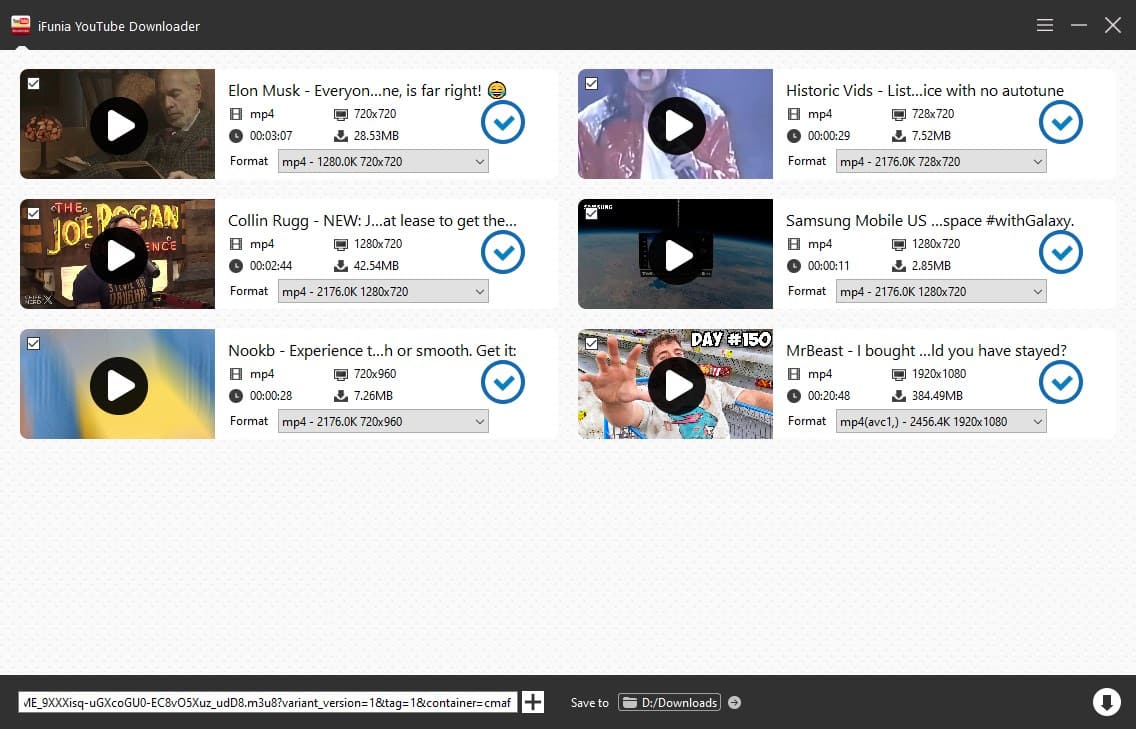
Task: Click the completed checkmark for Elon Musk video
Action: [x=502, y=123]
